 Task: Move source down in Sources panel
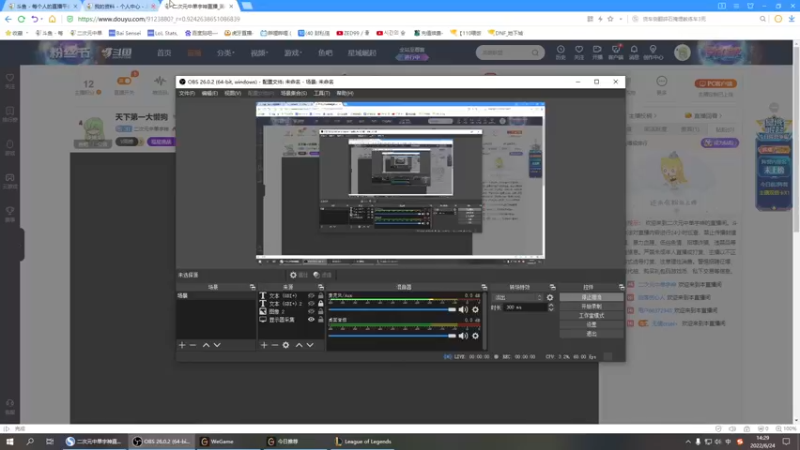310,345
